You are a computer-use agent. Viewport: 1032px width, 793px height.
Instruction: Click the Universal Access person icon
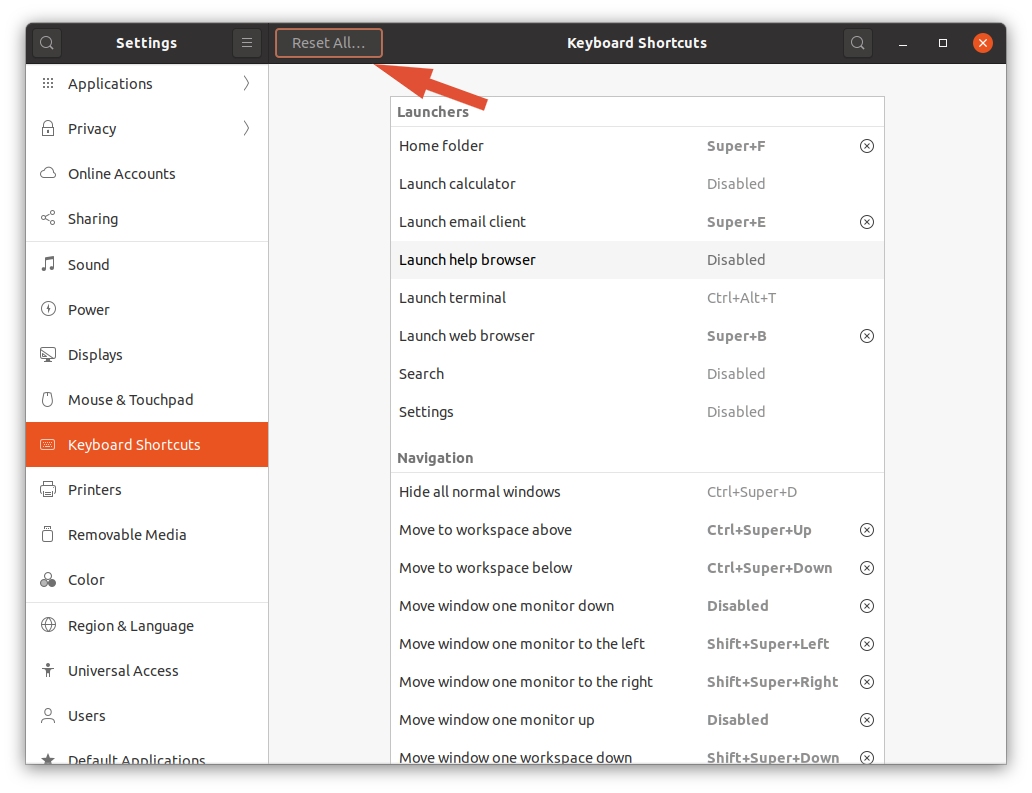pyautogui.click(x=47, y=670)
